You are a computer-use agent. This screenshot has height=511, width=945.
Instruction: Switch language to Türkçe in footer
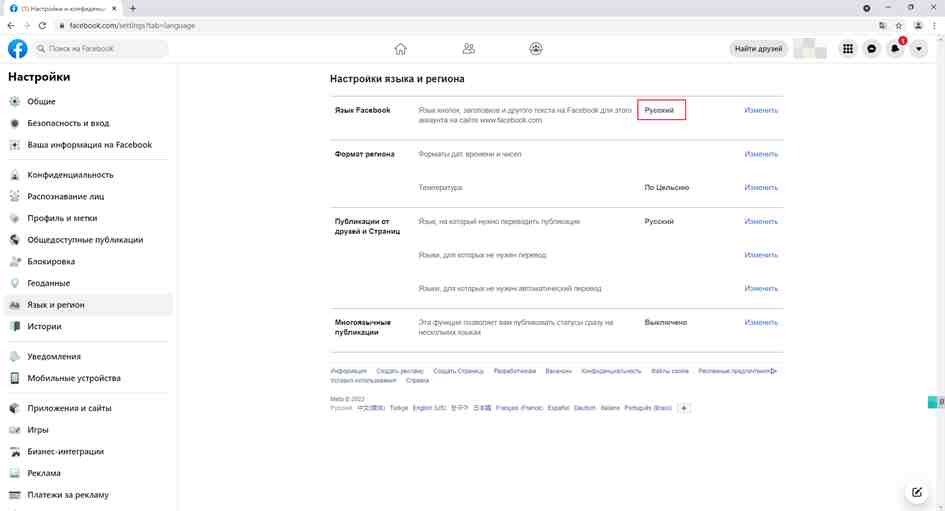[x=399, y=409]
